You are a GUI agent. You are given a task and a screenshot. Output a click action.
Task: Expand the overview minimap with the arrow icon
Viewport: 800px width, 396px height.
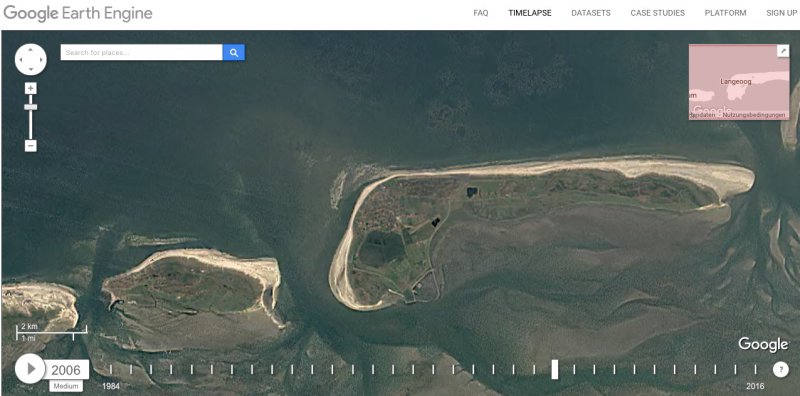click(x=783, y=51)
